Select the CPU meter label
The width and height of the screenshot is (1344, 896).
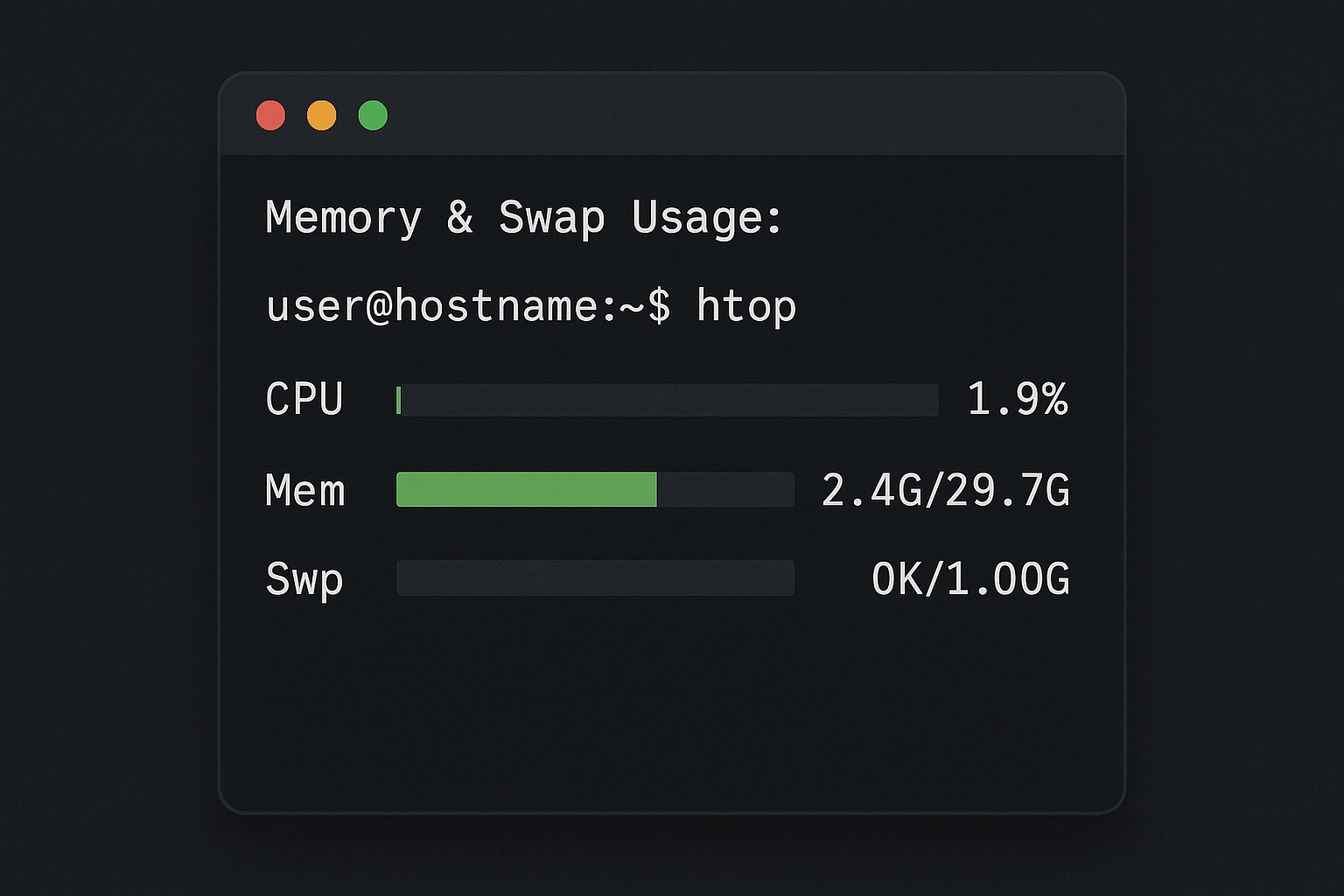pyautogui.click(x=304, y=400)
